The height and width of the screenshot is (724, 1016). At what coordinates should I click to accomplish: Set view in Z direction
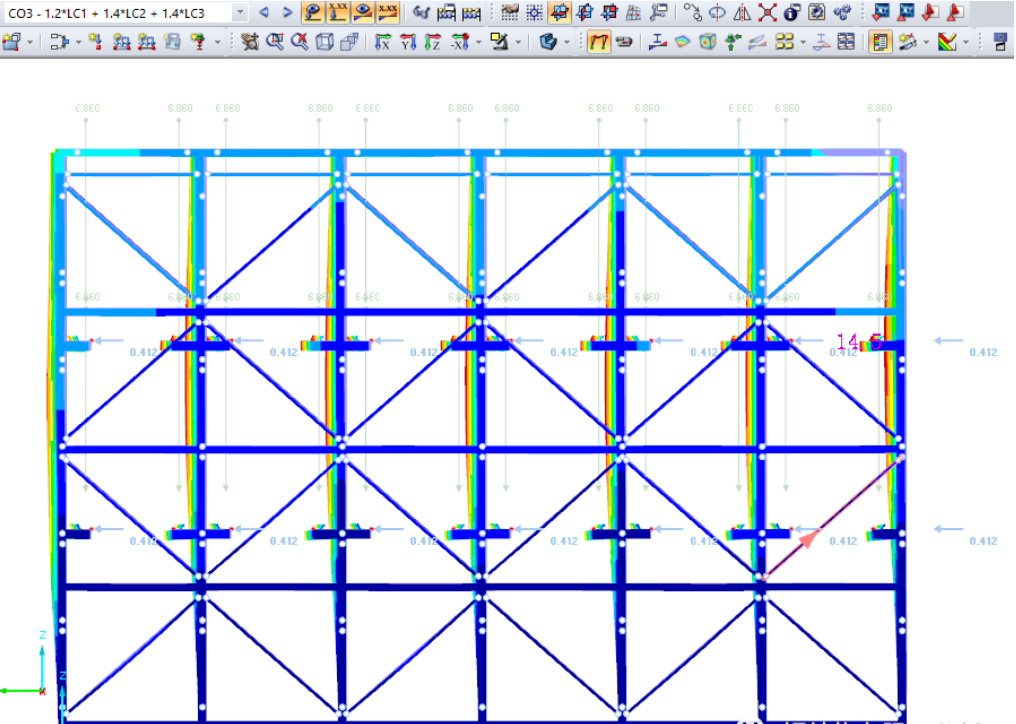click(432, 42)
